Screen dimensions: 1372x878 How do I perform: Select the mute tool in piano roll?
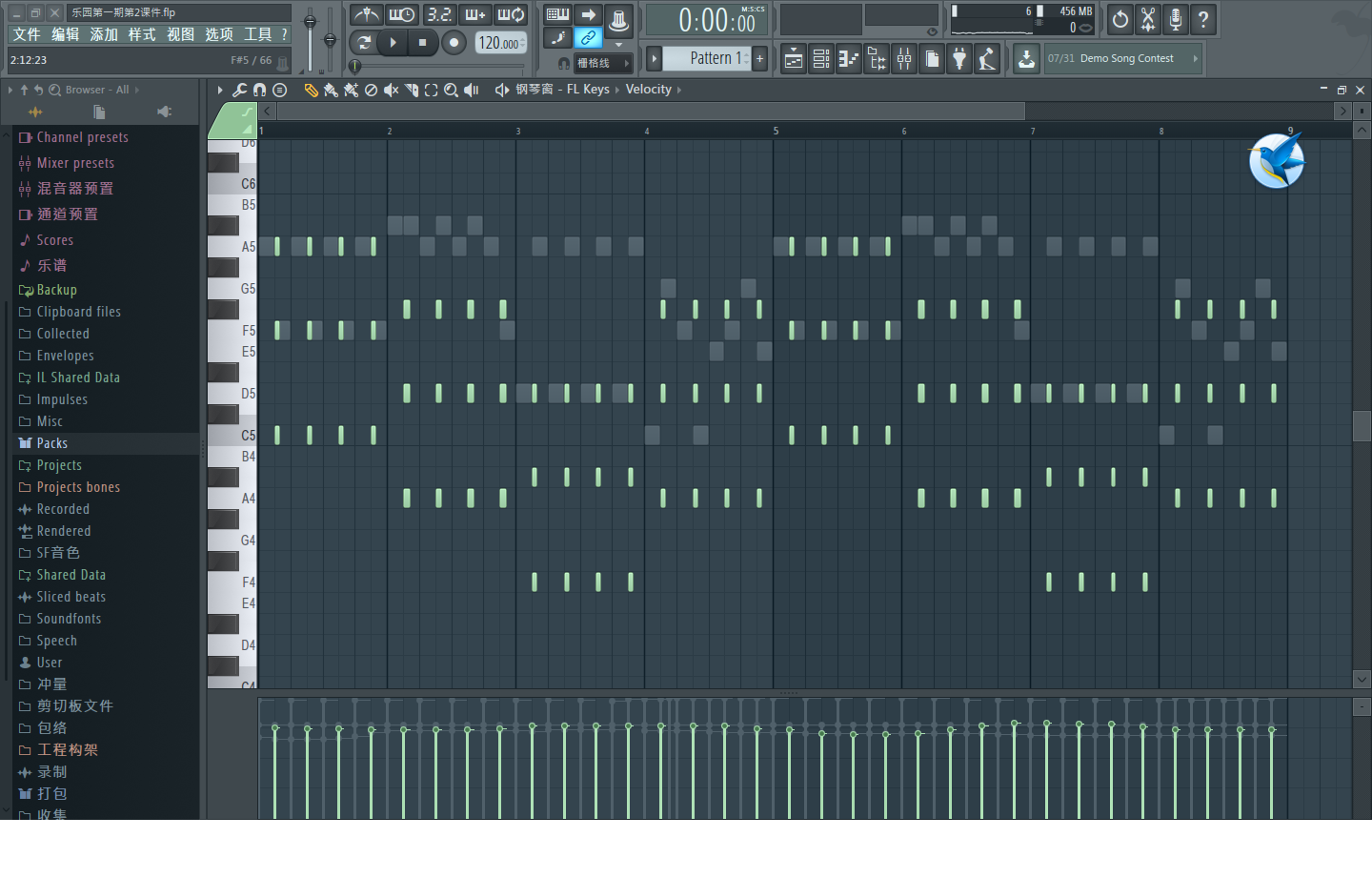click(391, 90)
